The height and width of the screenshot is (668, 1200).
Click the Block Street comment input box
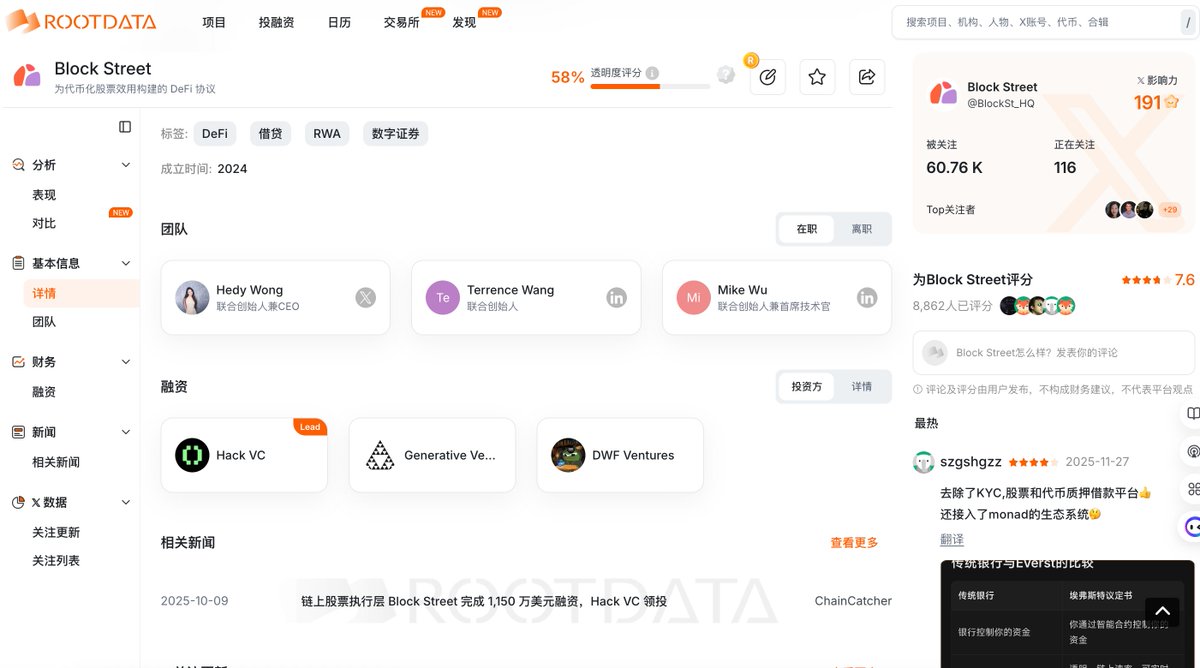(1054, 352)
